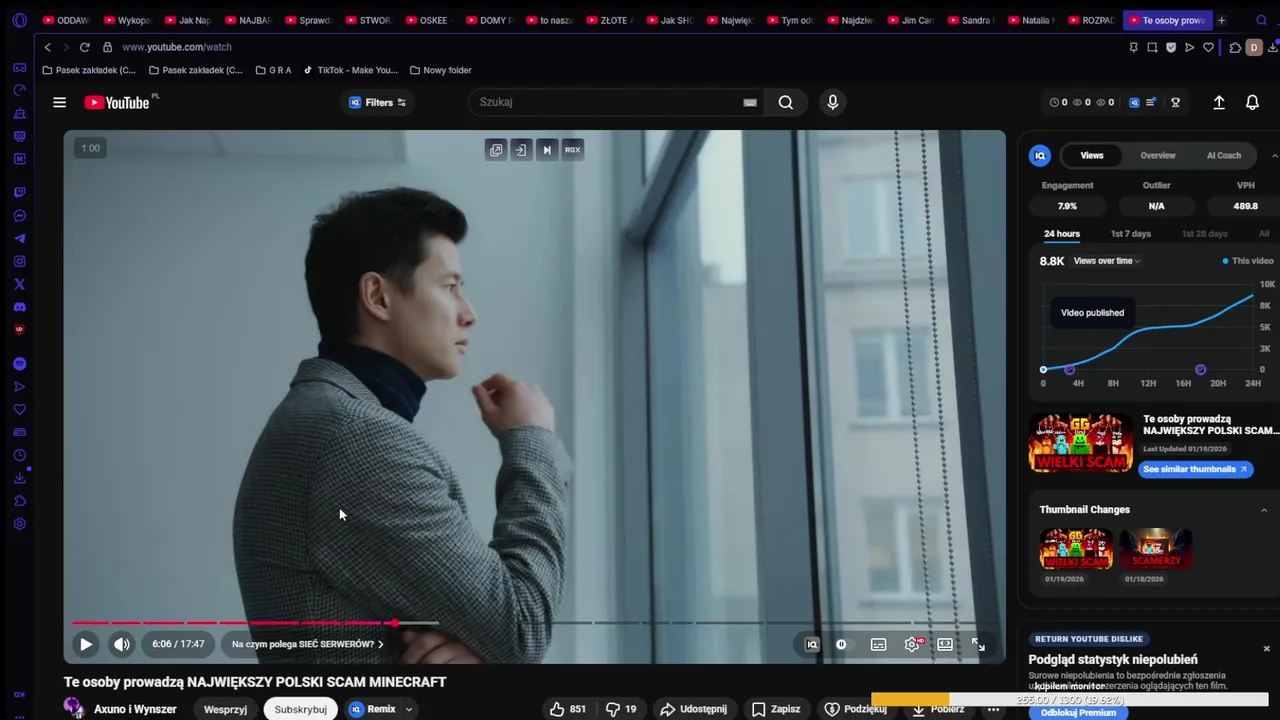The image size is (1280, 720).
Task: Open the notifications bell
Action: point(1252,102)
